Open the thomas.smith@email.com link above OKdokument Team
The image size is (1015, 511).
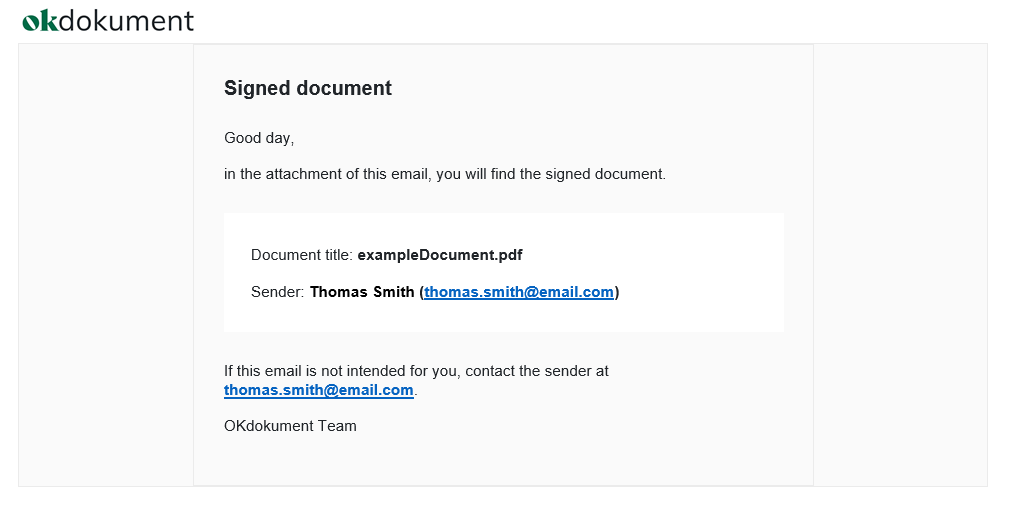pos(318,390)
